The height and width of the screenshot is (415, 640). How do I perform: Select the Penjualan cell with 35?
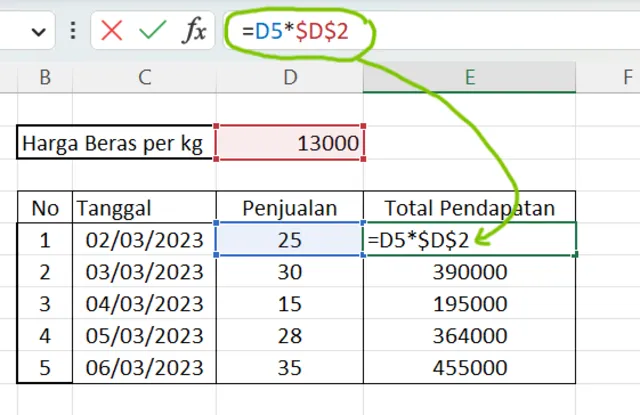pyautogui.click(x=290, y=367)
